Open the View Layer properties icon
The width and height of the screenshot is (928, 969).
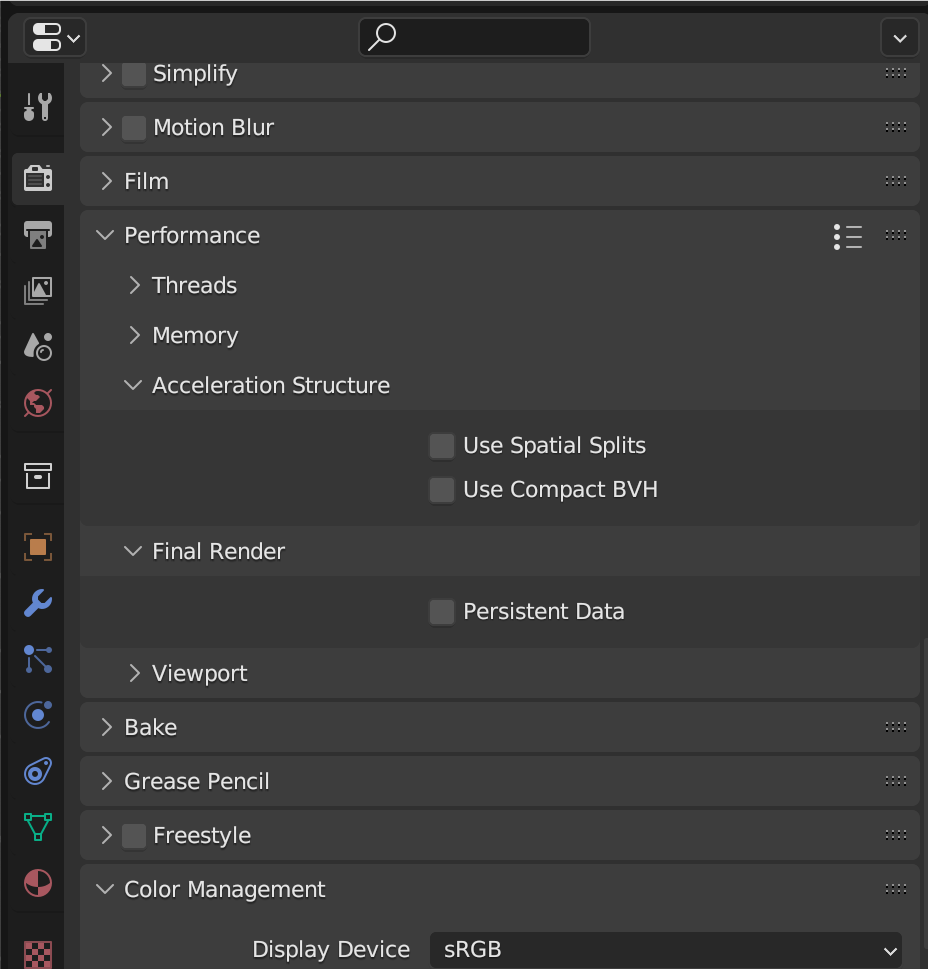click(38, 290)
